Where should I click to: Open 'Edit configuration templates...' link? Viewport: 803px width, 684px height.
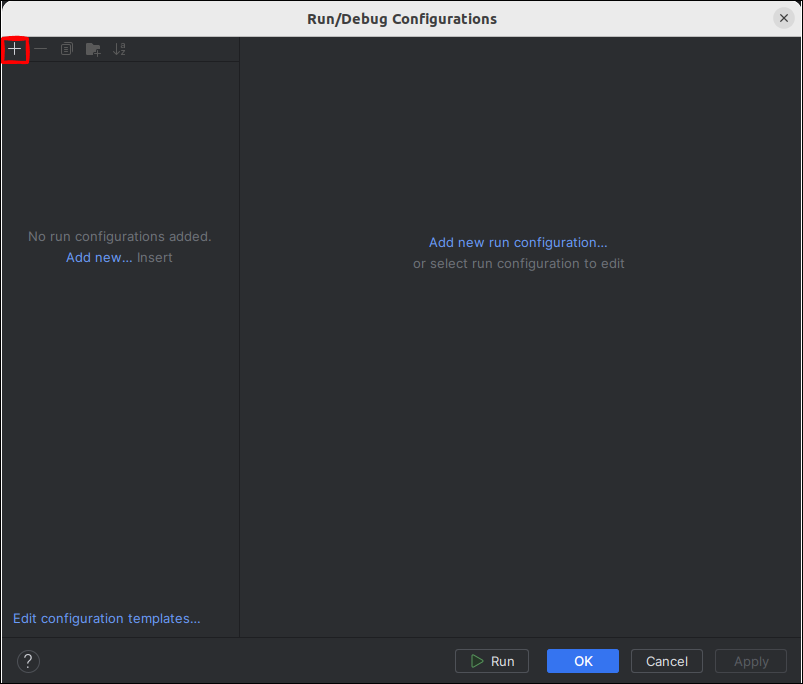[106, 619]
